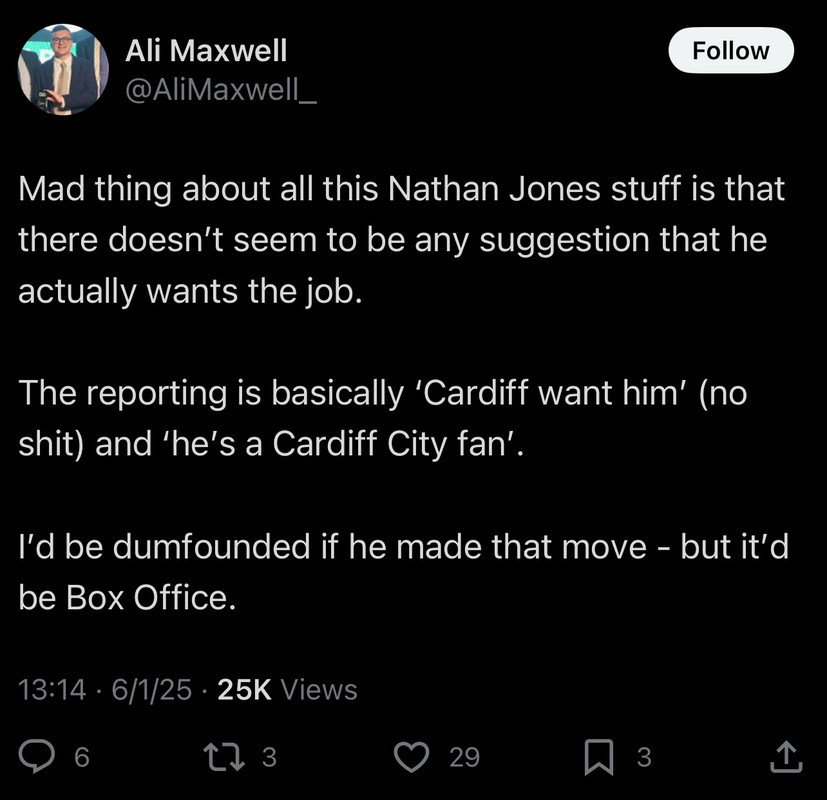Open the Ali Maxwell display name
The image size is (827, 800).
(x=206, y=51)
